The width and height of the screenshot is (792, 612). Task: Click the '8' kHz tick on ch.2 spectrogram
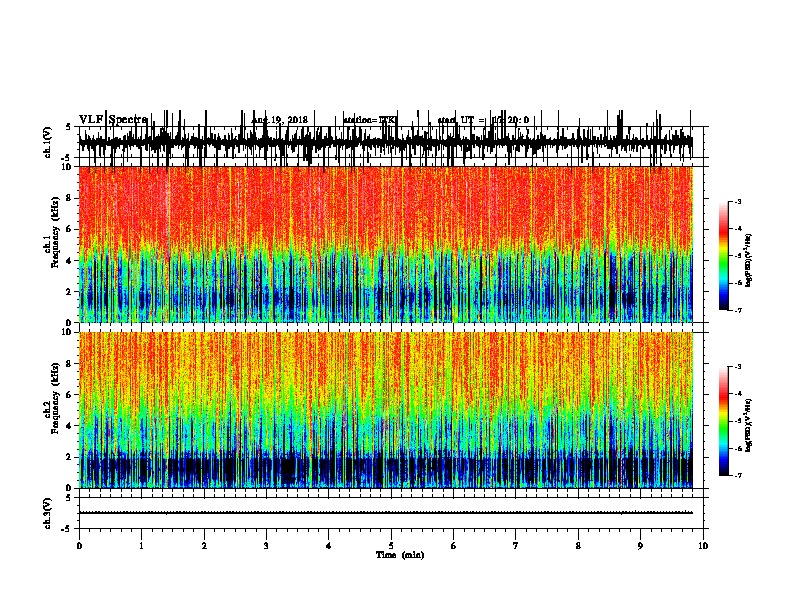point(69,363)
